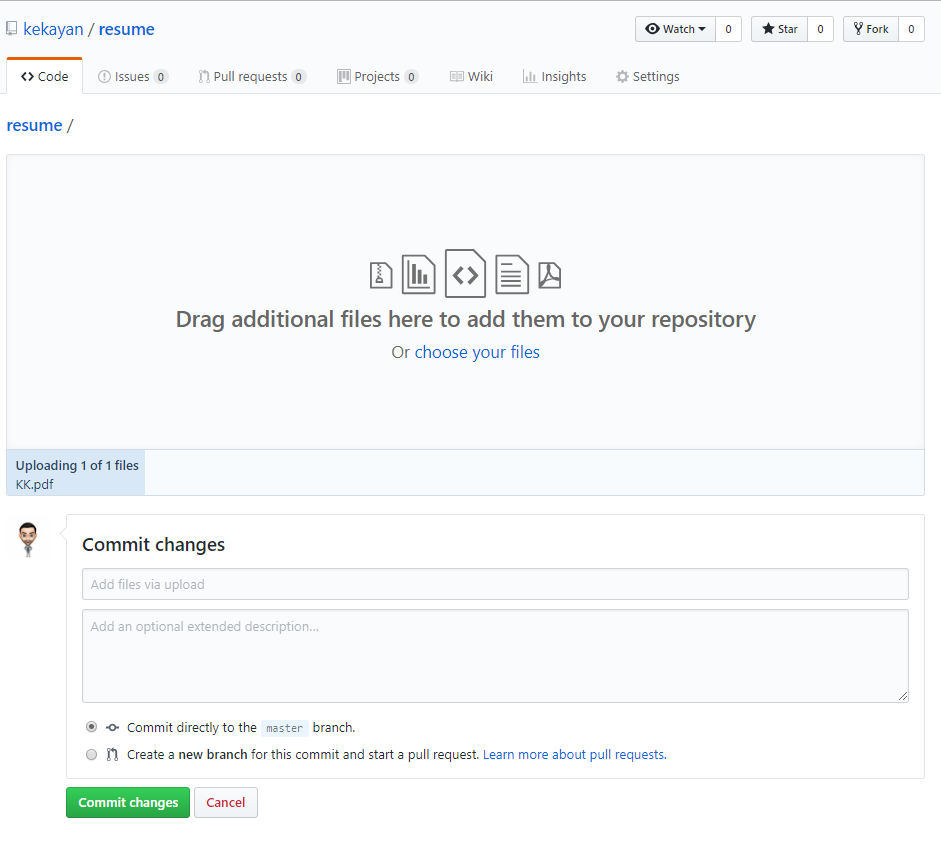Click the KK.pdf file name

coord(34,484)
